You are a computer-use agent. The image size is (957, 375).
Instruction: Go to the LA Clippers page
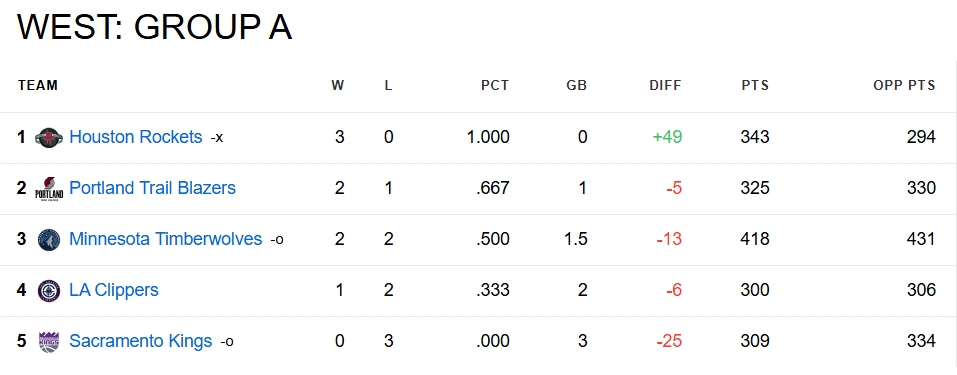click(114, 289)
